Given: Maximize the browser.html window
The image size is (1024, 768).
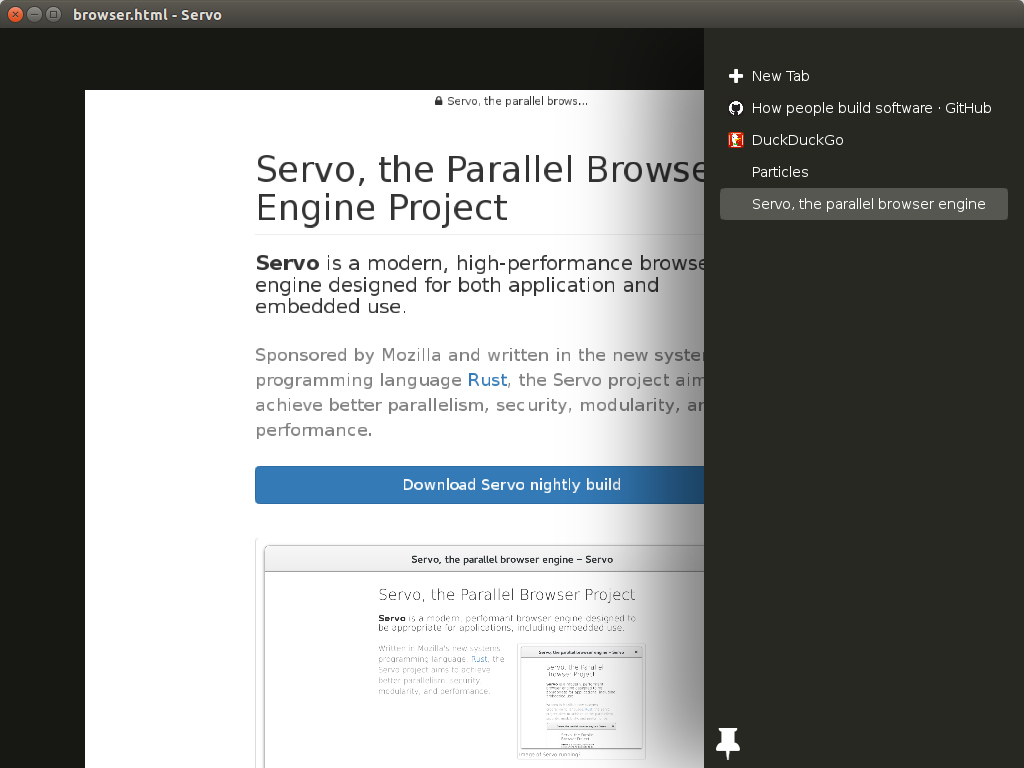Looking at the screenshot, I should (x=54, y=14).
